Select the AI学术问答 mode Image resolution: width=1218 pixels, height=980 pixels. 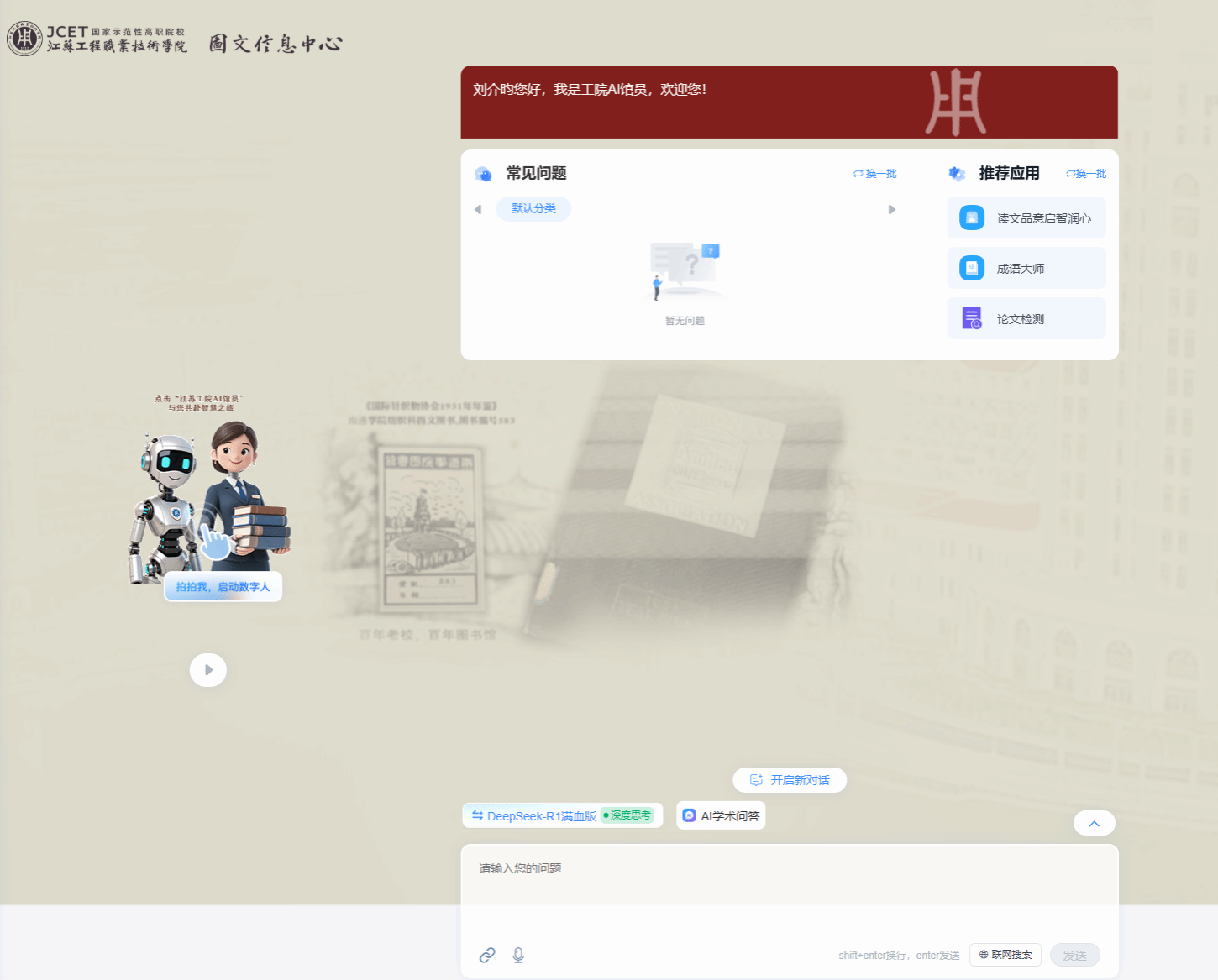pos(721,815)
